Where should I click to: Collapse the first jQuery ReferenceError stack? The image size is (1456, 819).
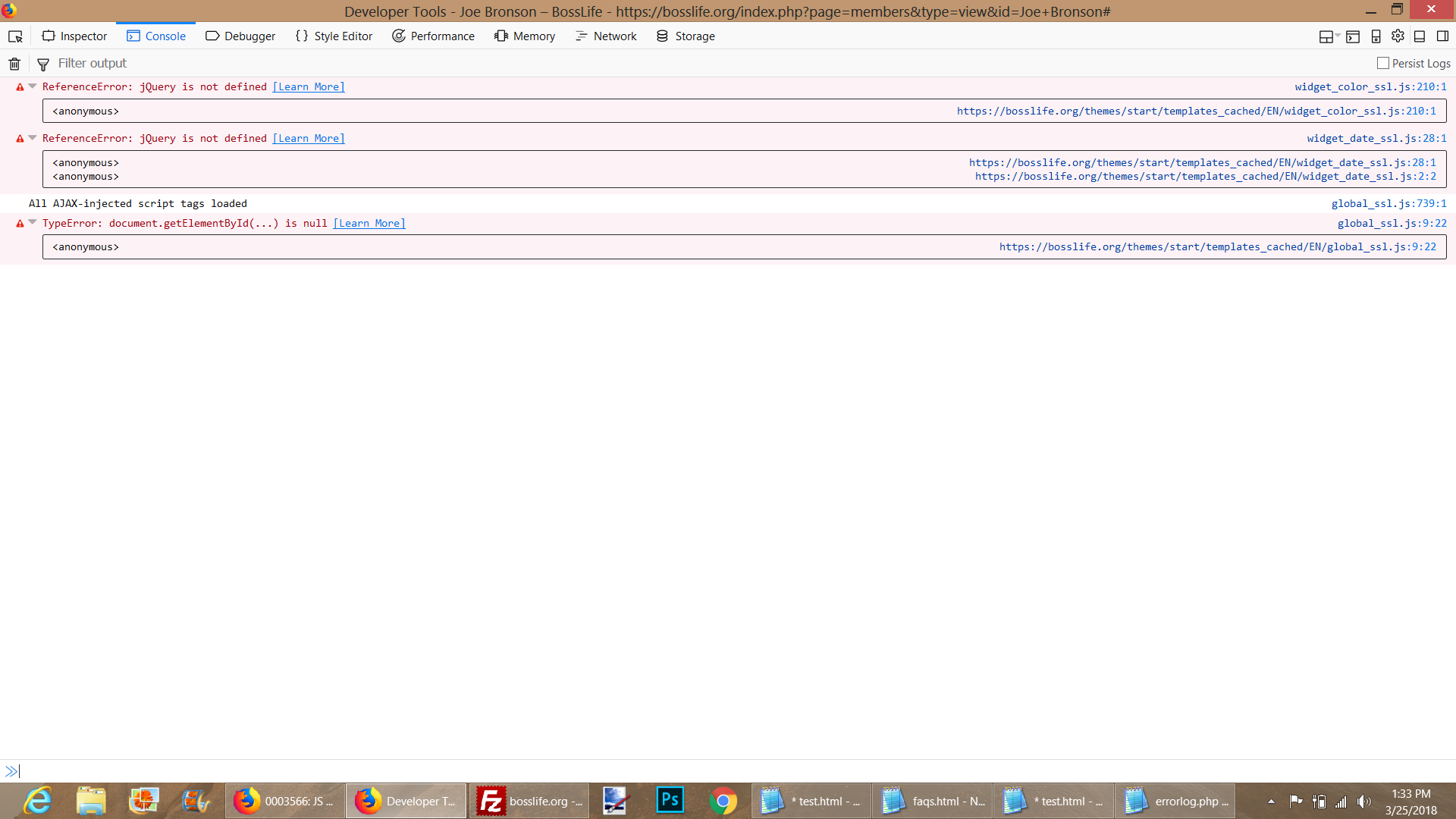click(x=33, y=86)
